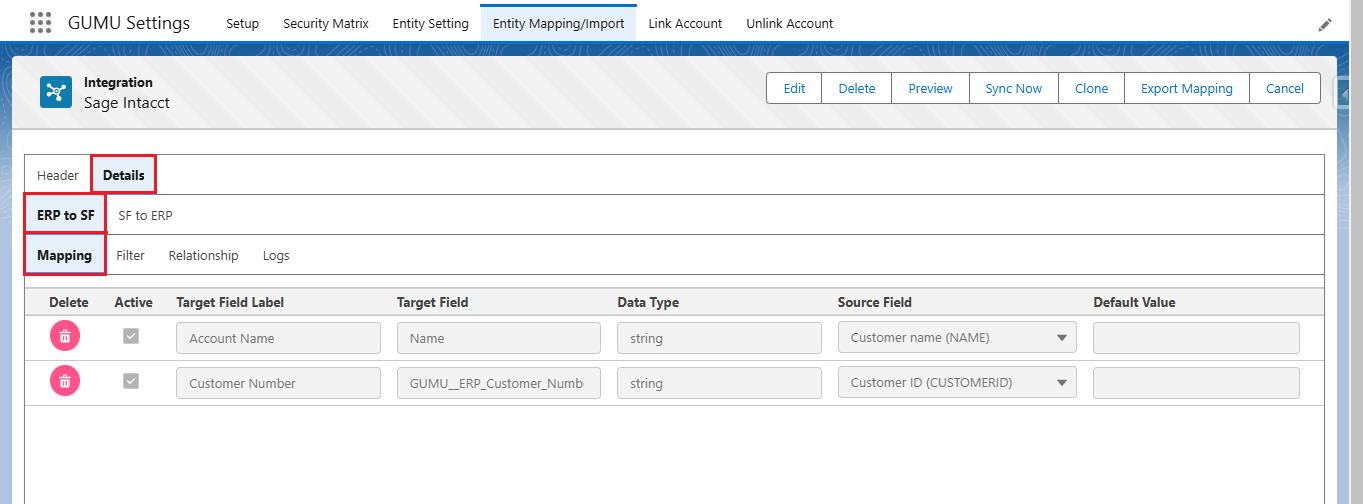
Task: Click the Preview button
Action: pyautogui.click(x=930, y=88)
